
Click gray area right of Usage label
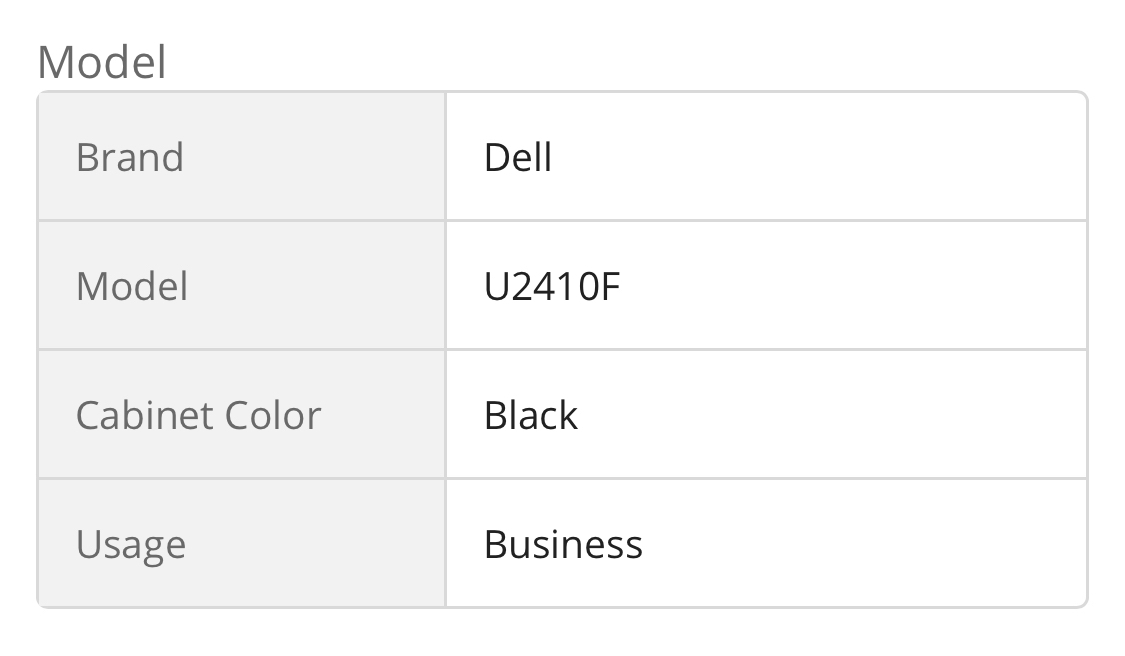[316, 545]
